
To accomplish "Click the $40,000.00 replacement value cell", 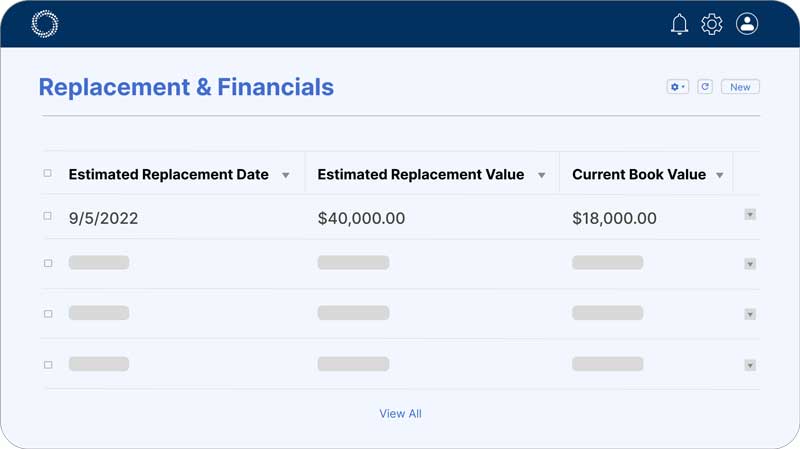I will [361, 218].
